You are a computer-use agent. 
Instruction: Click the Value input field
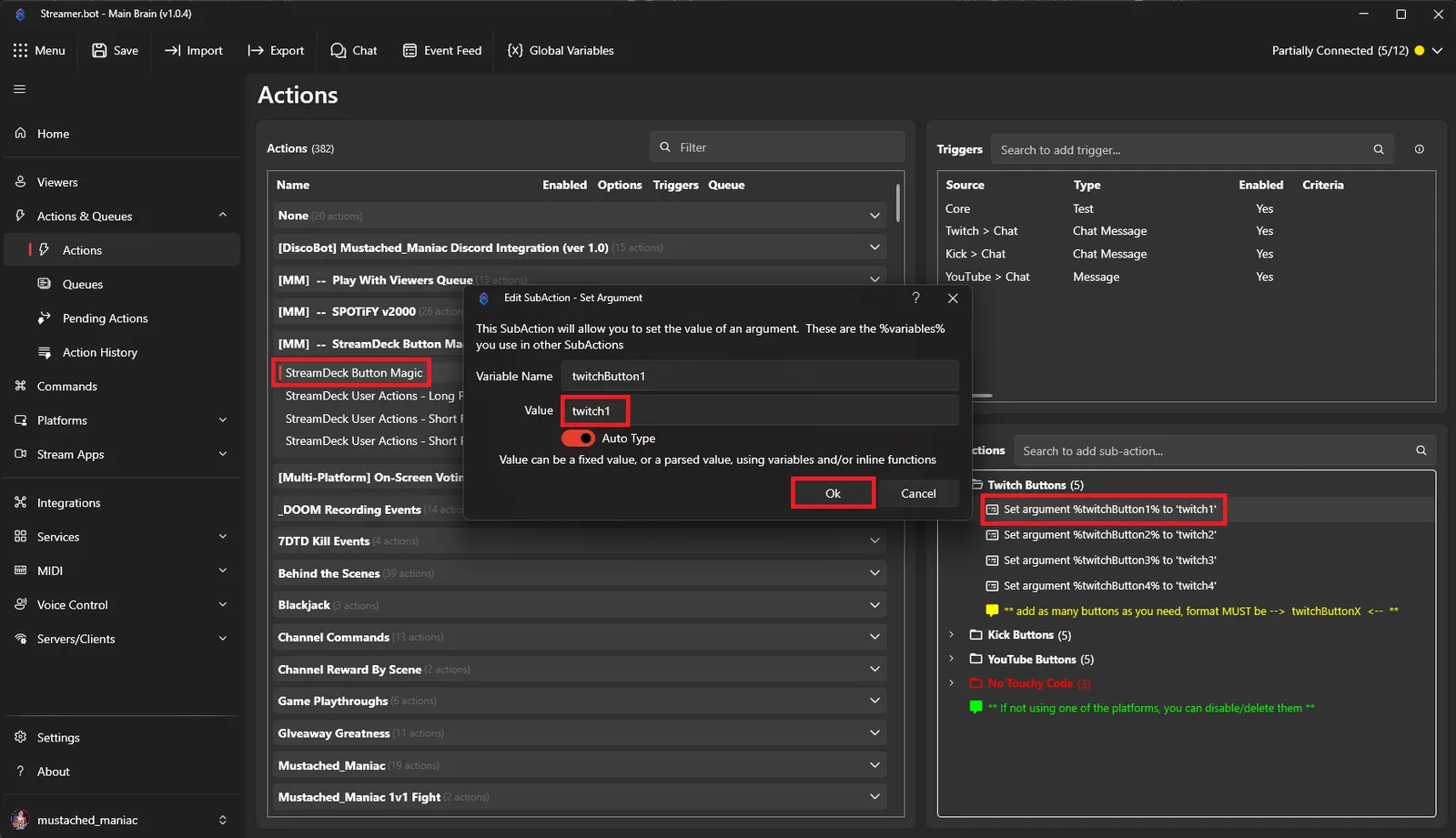(x=760, y=410)
